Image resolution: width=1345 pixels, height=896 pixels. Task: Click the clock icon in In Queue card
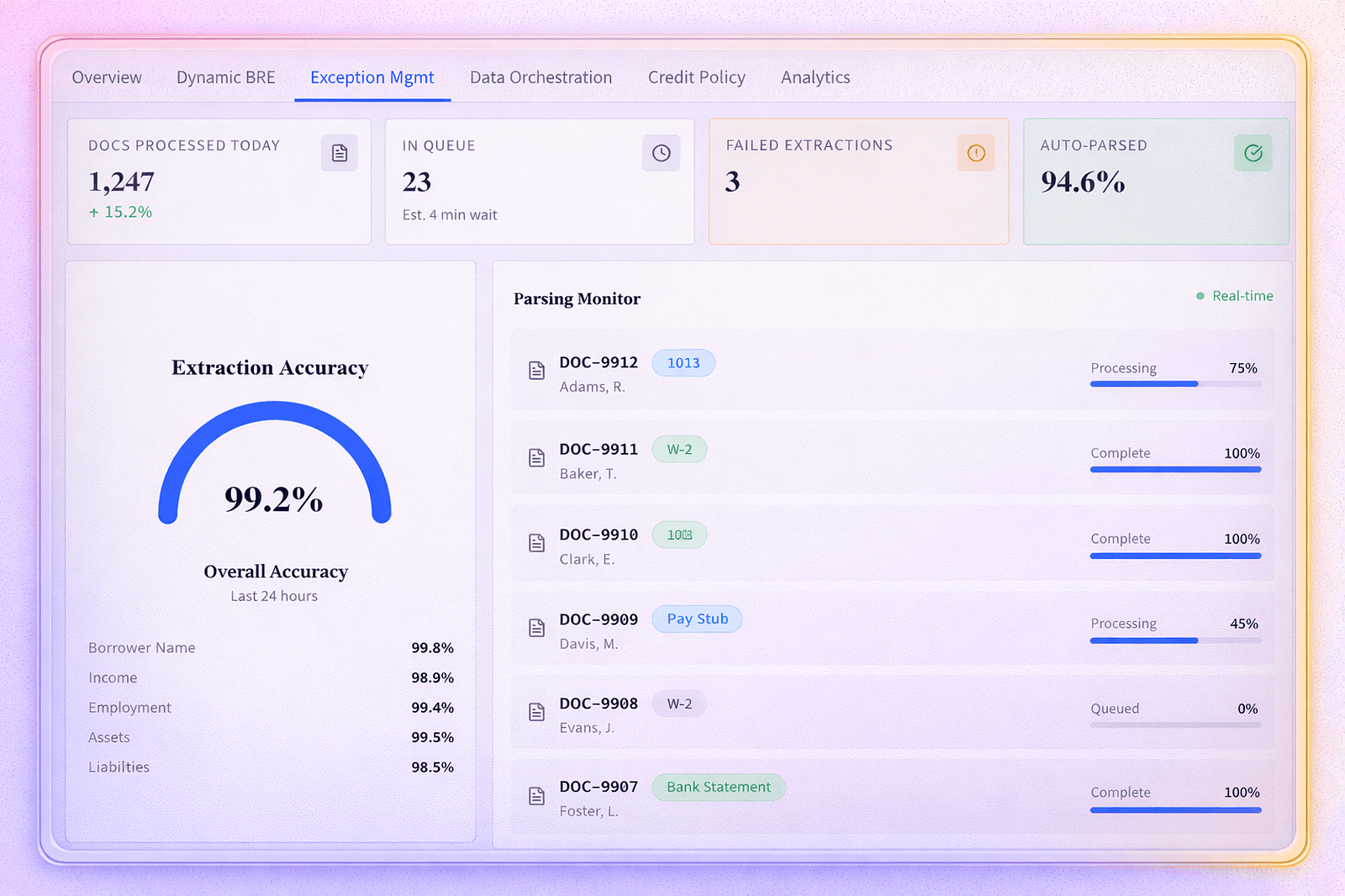(x=661, y=153)
